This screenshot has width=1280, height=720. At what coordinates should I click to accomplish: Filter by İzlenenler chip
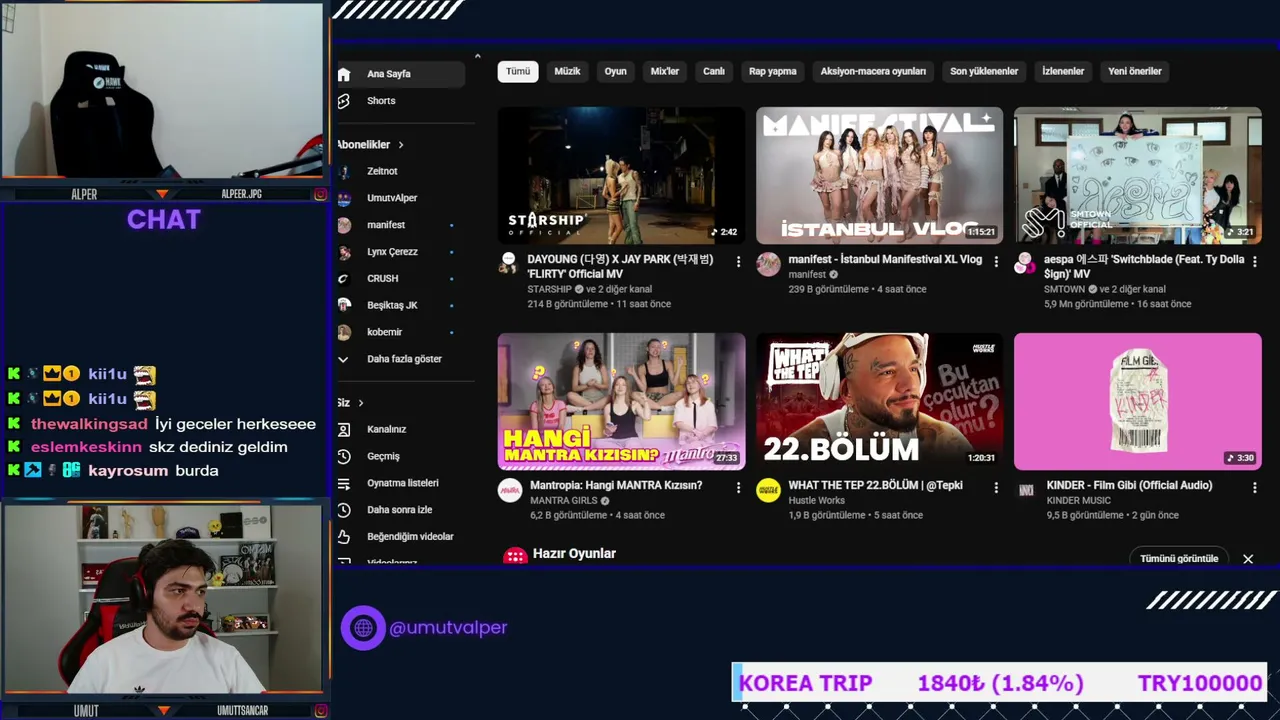[1063, 71]
